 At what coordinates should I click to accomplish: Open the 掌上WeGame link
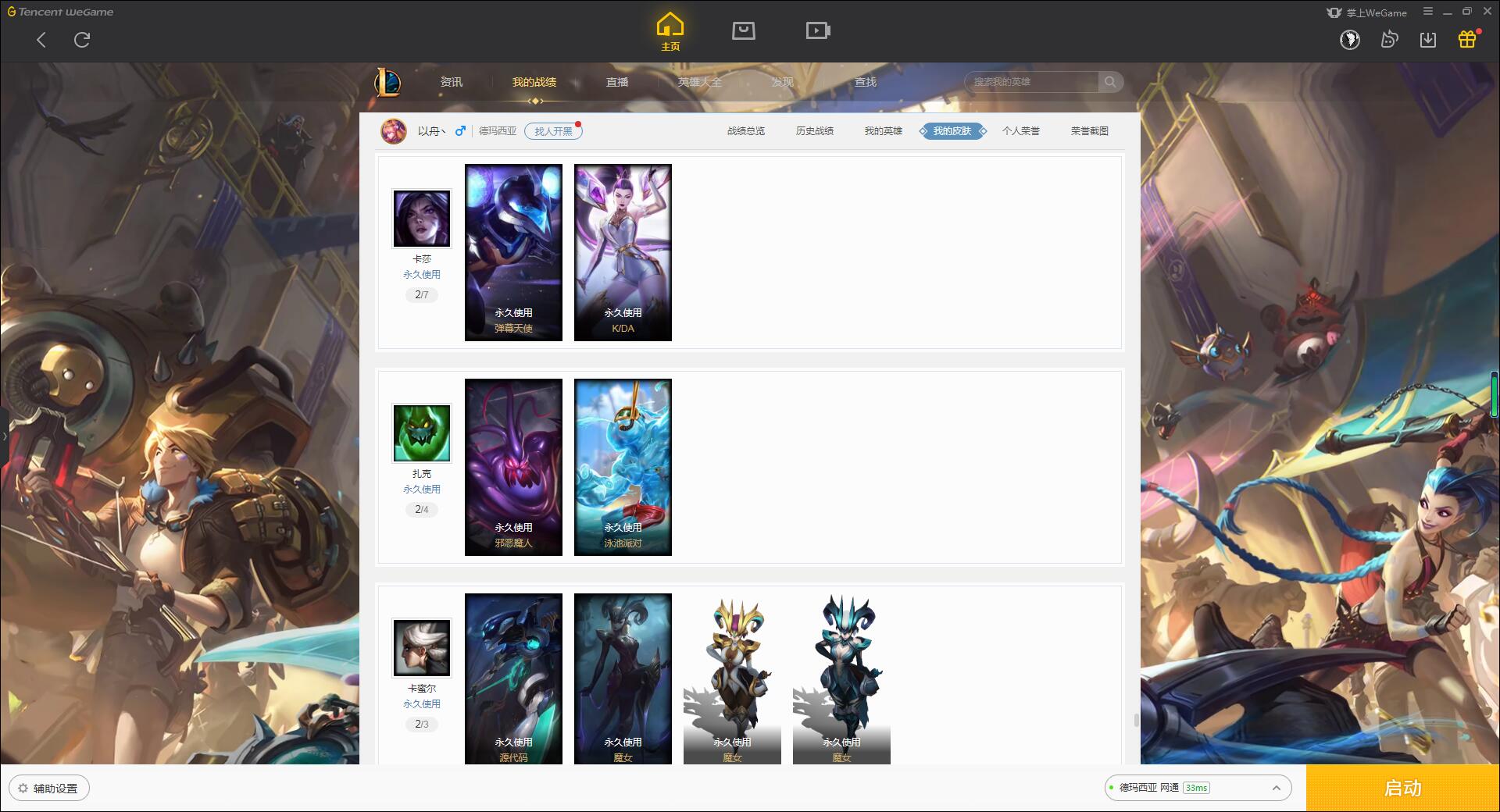(x=1367, y=12)
